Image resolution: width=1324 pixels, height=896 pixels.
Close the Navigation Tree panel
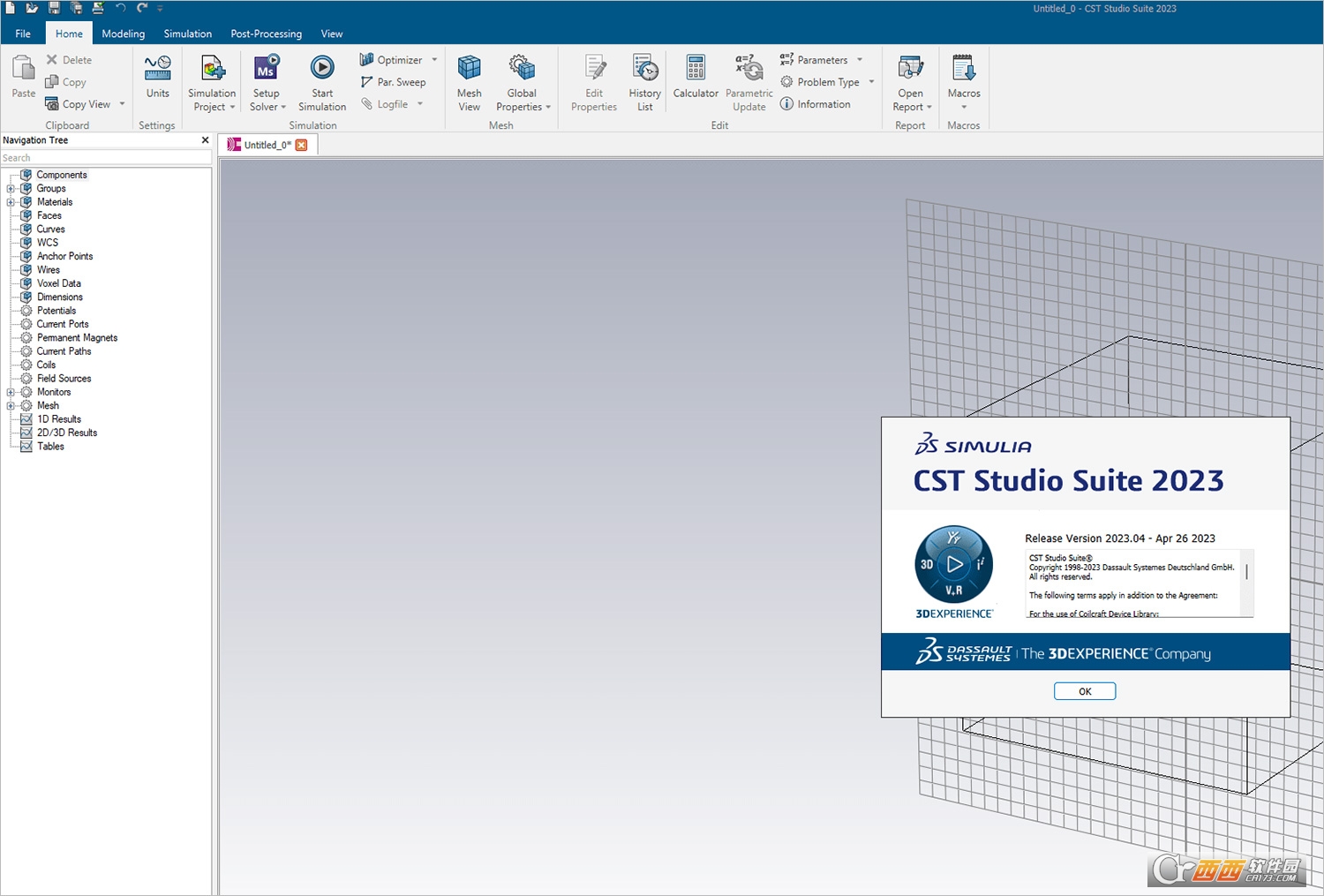pyautogui.click(x=205, y=140)
